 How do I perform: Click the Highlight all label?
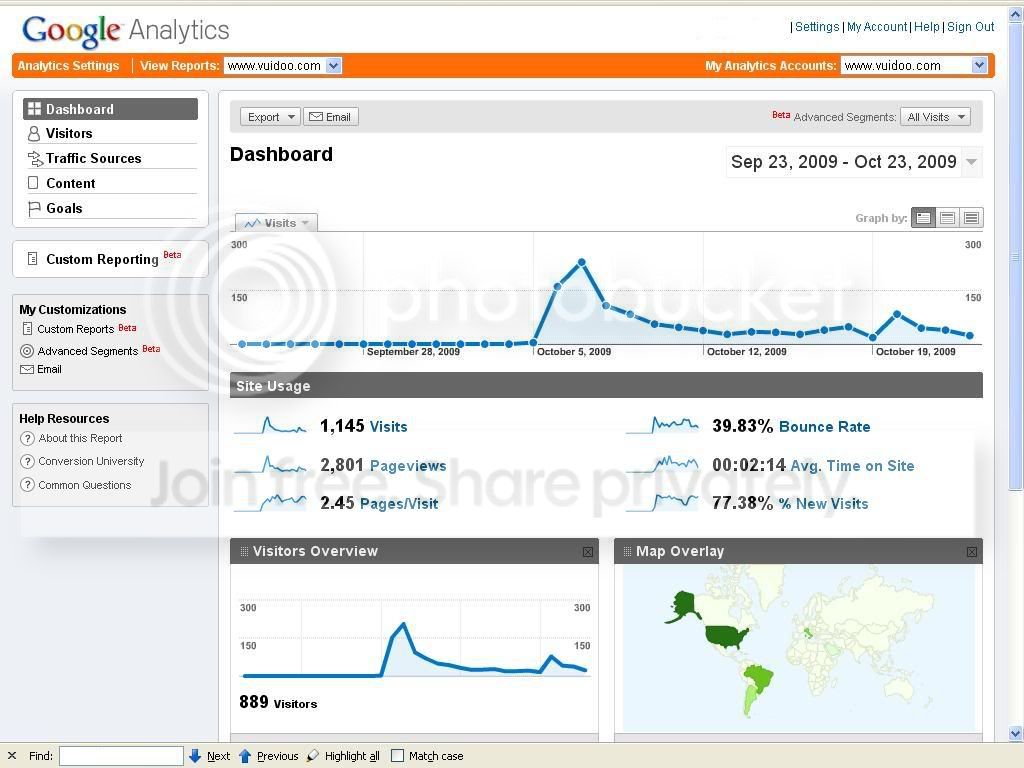pos(352,756)
